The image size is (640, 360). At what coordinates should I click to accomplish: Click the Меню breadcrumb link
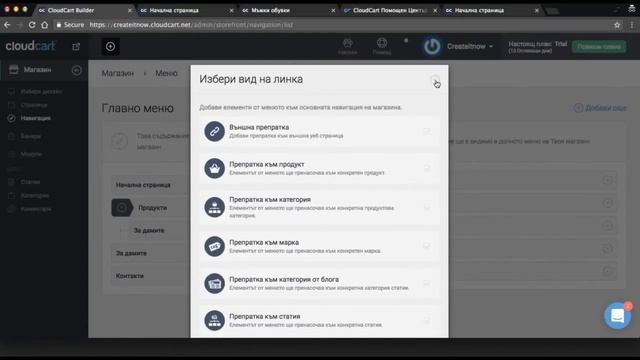[166, 73]
